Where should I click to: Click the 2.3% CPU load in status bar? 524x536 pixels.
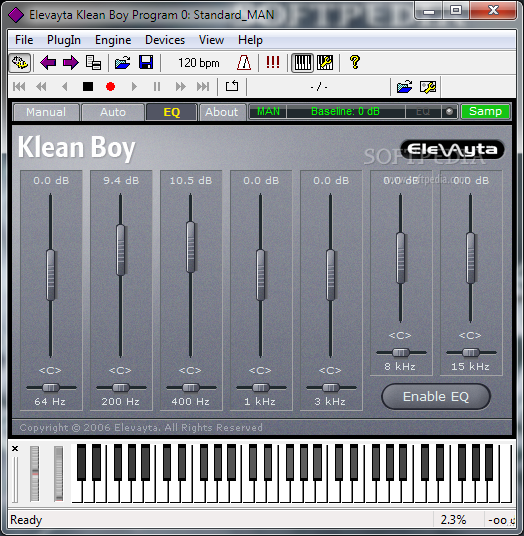[x=453, y=520]
